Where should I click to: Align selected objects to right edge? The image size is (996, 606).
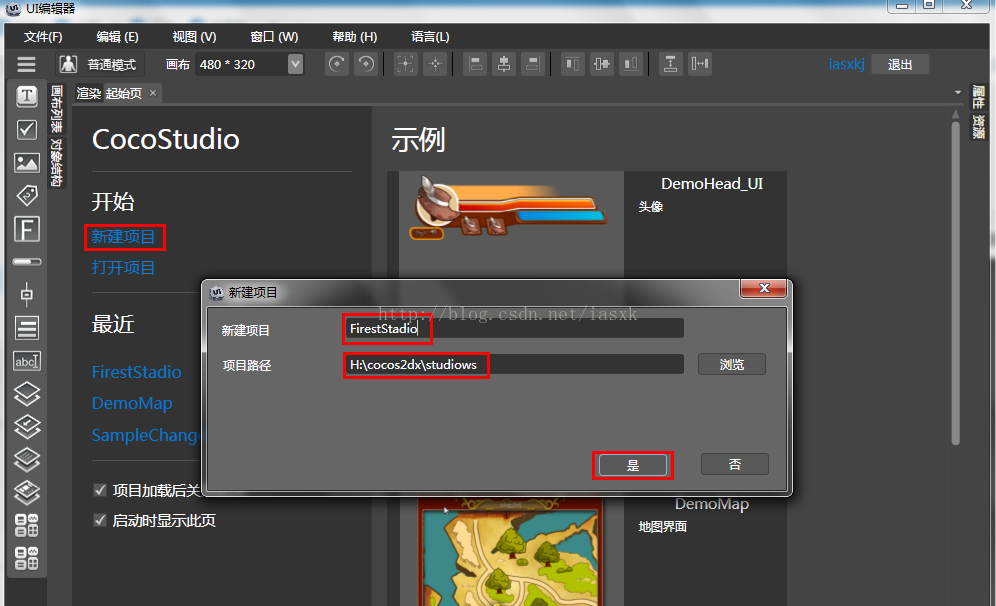[x=533, y=64]
